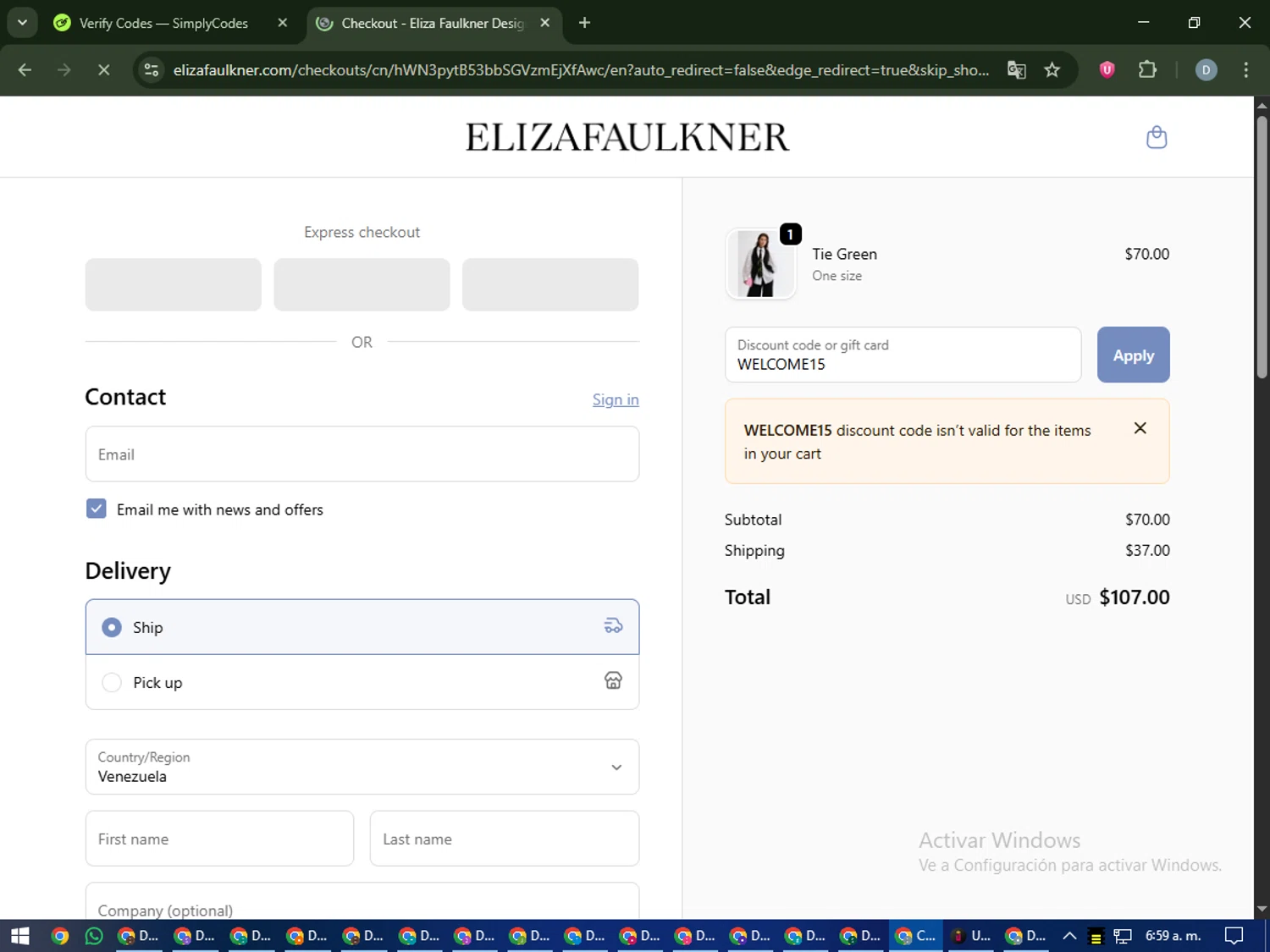Dismiss the WELCOME15 invalid code alert
The width and height of the screenshot is (1270, 952).
[x=1140, y=428]
